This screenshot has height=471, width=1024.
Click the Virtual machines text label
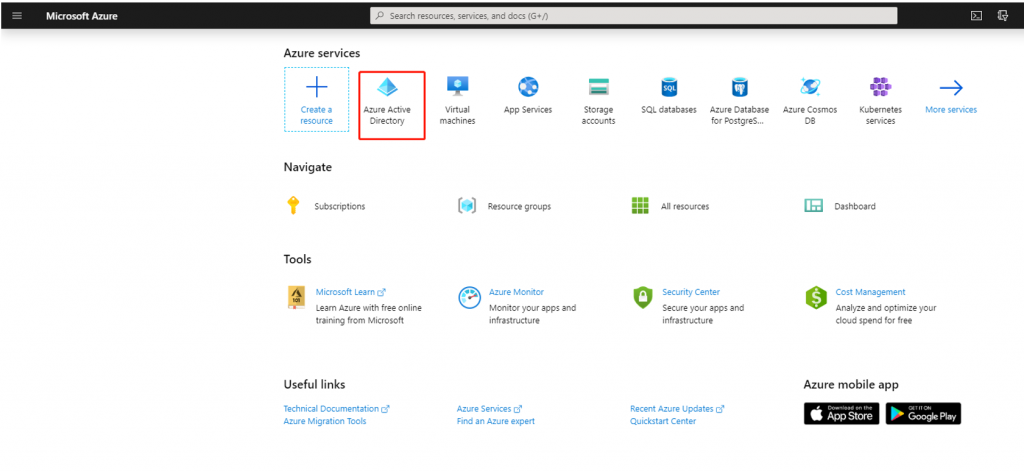457,115
